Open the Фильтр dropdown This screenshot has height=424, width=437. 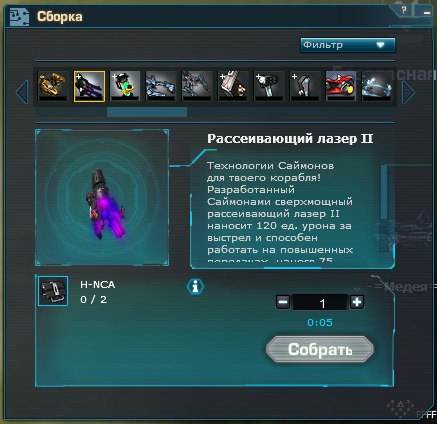(348, 45)
